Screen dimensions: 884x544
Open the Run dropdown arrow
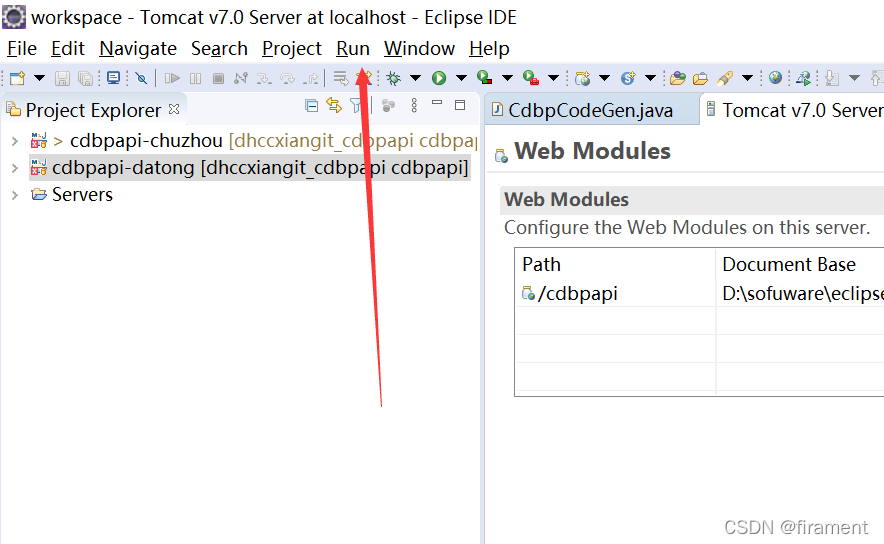[461, 78]
